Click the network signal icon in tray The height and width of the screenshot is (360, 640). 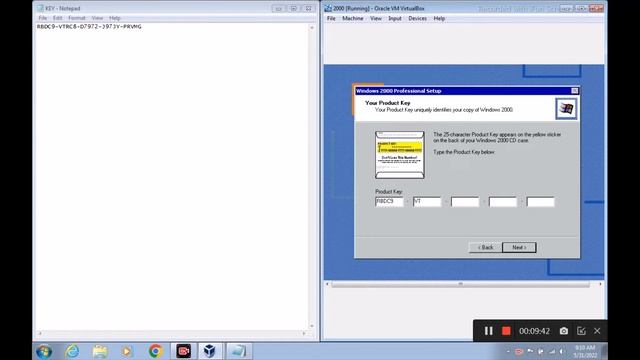552,351
